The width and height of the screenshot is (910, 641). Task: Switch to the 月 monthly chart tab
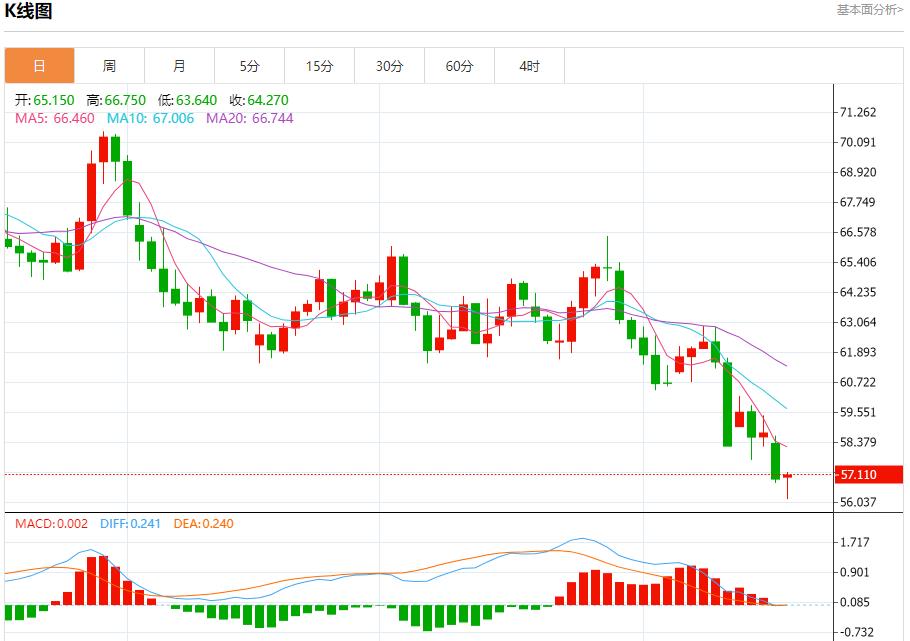pyautogui.click(x=179, y=65)
